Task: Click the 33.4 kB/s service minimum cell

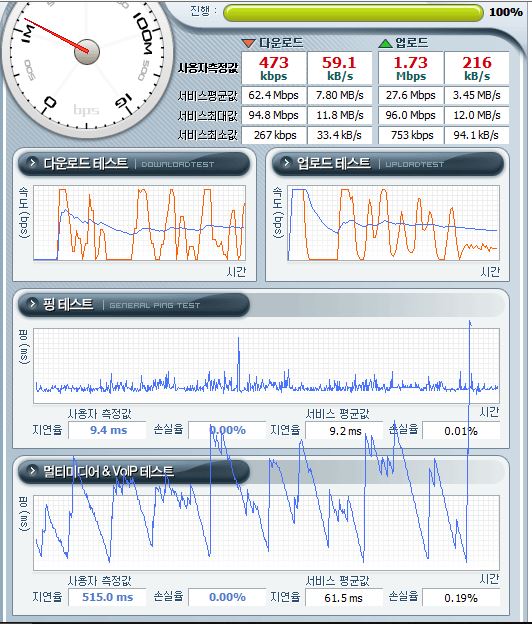Action: coord(340,135)
